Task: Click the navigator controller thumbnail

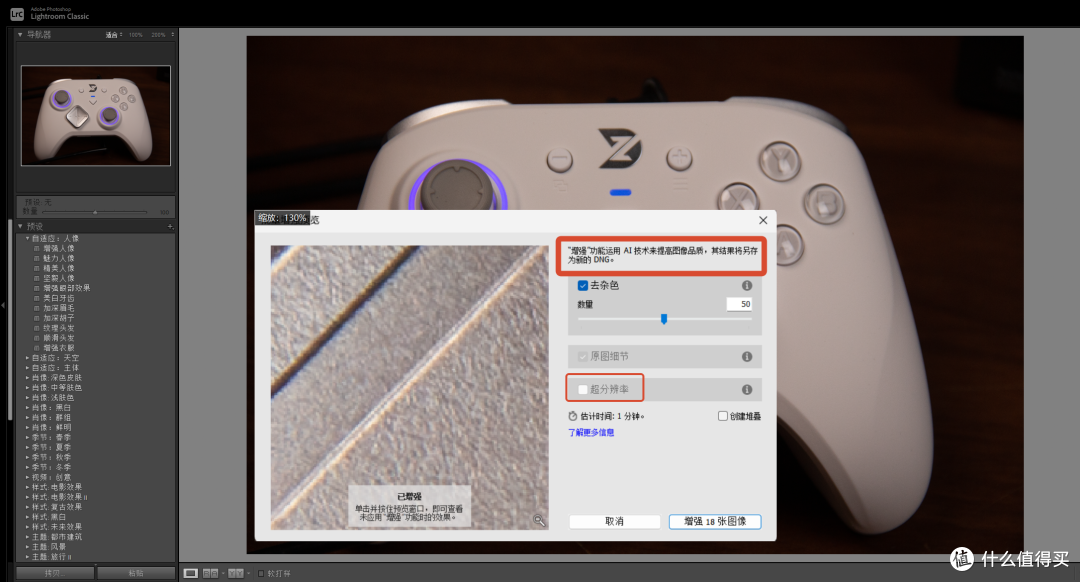Action: [x=96, y=116]
